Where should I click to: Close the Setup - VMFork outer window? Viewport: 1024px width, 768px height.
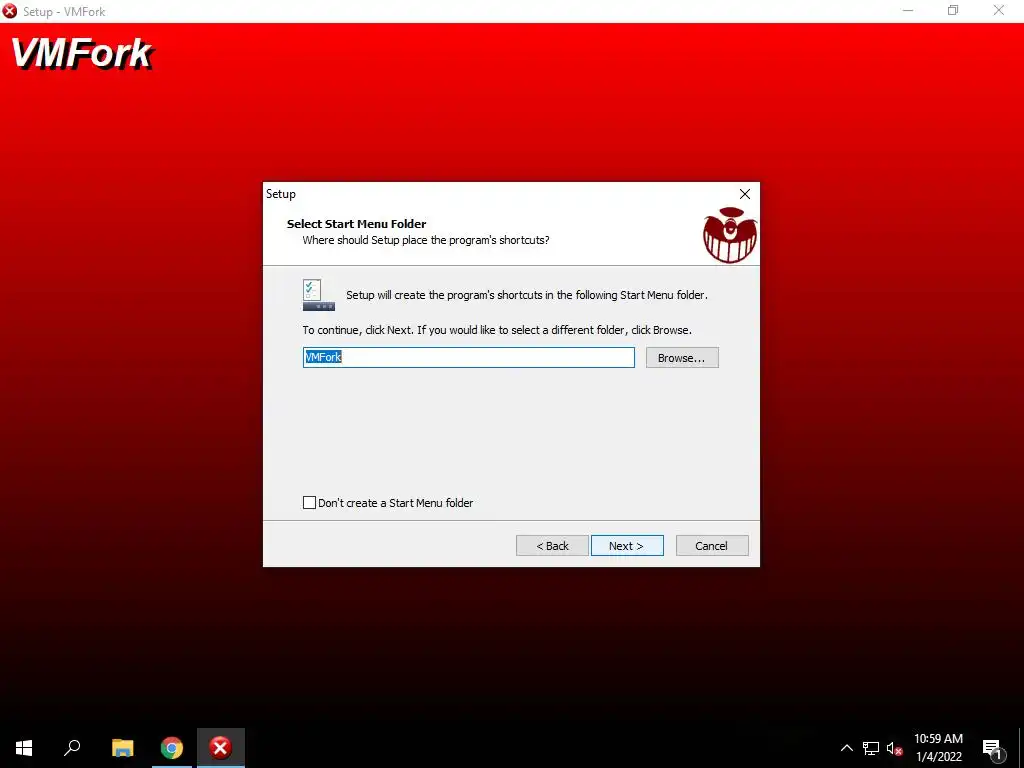tap(999, 10)
